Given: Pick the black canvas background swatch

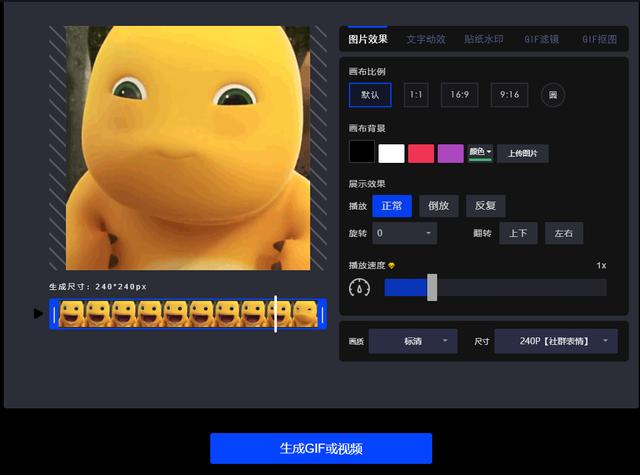Looking at the screenshot, I should pos(362,152).
